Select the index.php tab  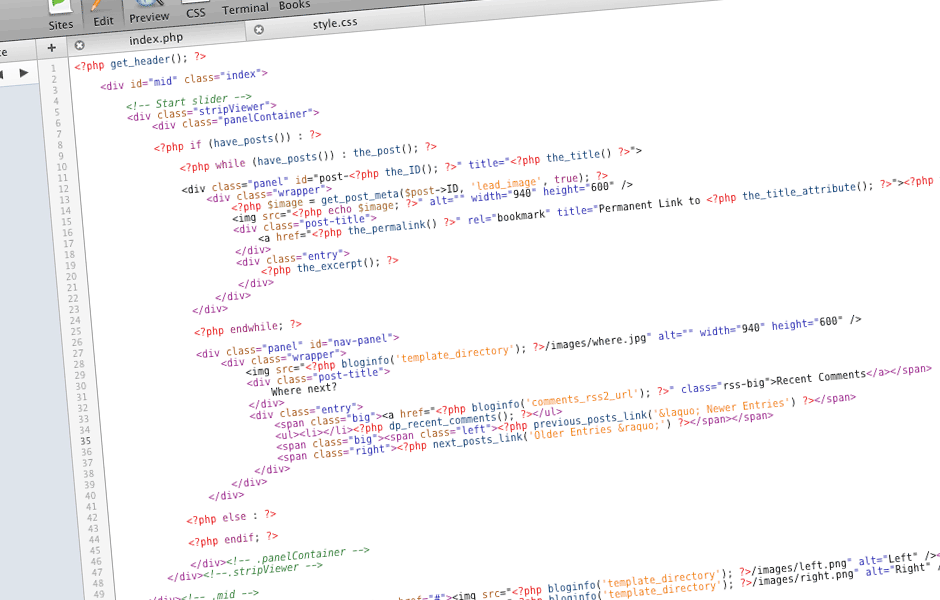[157, 39]
